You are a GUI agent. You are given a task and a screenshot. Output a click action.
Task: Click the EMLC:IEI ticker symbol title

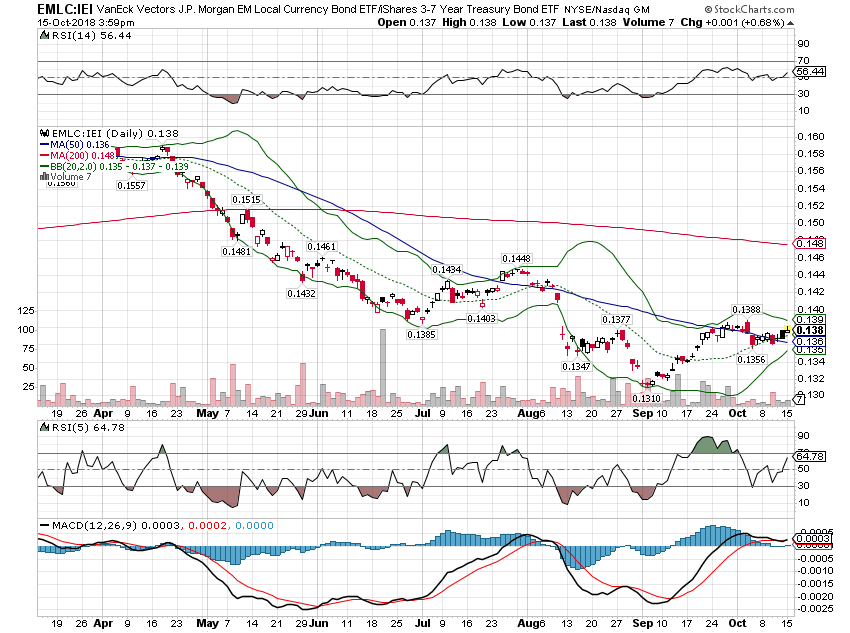click(x=66, y=9)
